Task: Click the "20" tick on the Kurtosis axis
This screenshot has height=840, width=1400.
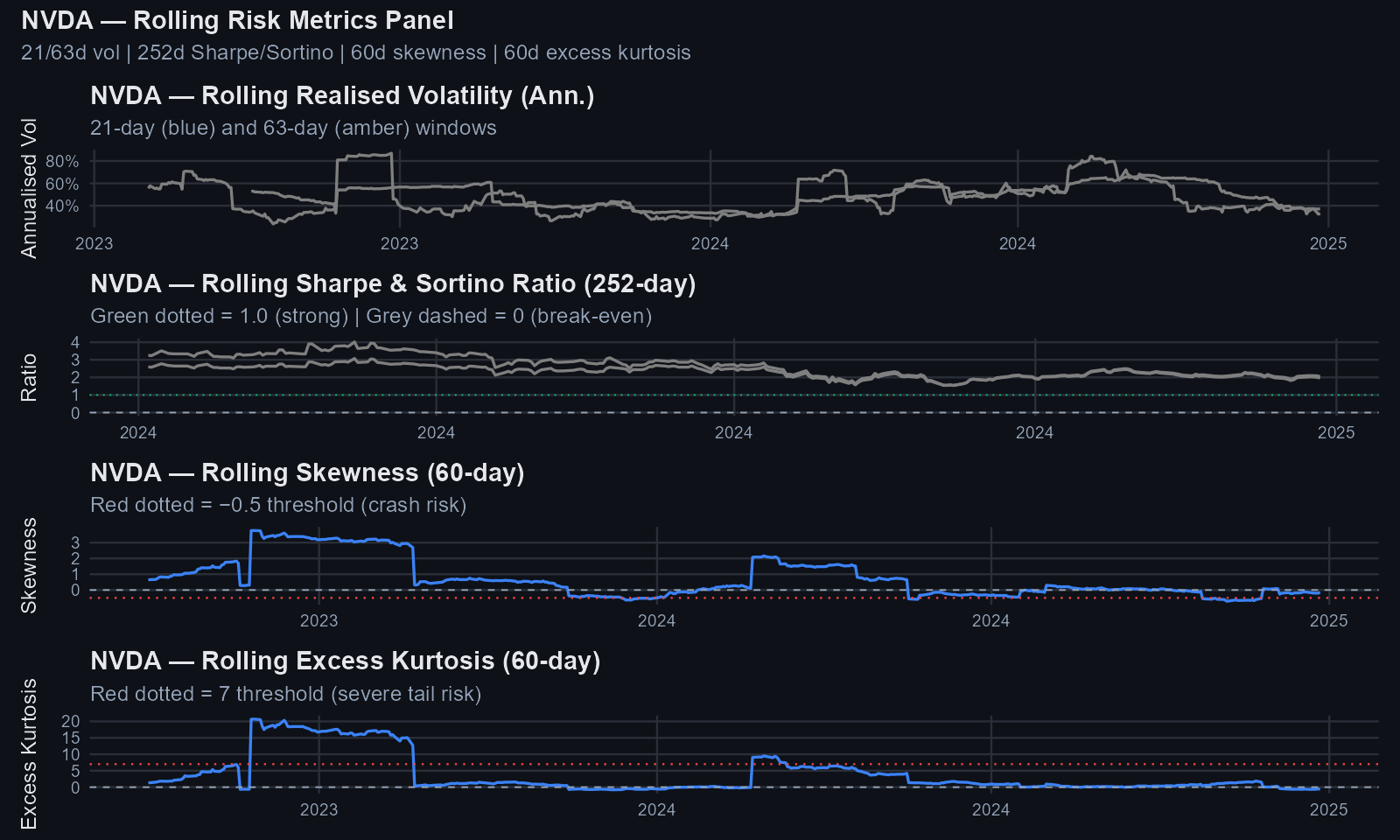Action: pyautogui.click(x=71, y=721)
